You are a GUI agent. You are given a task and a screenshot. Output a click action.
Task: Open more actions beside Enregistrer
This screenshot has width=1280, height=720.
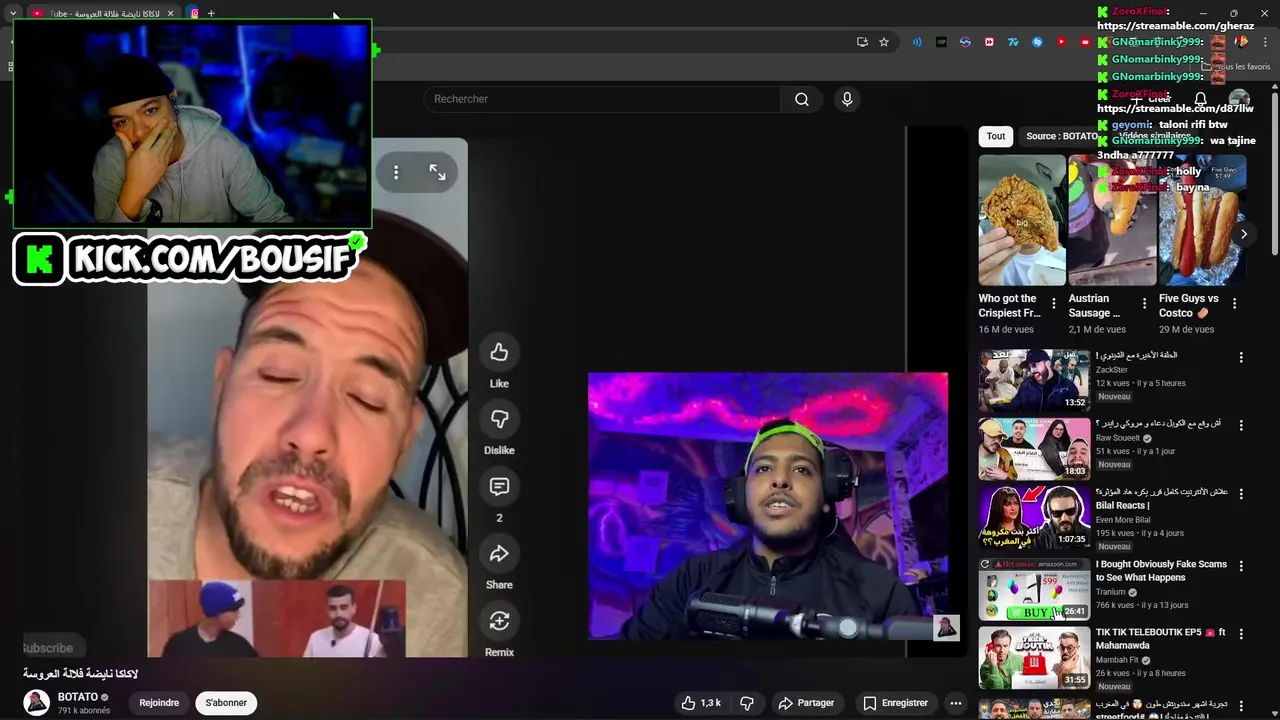coord(956,703)
